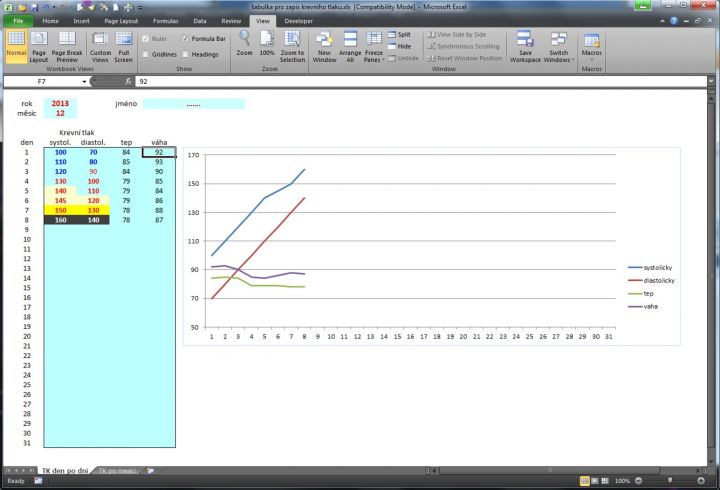720x490 pixels.
Task: Zoom out with the minus button
Action: coord(638,481)
